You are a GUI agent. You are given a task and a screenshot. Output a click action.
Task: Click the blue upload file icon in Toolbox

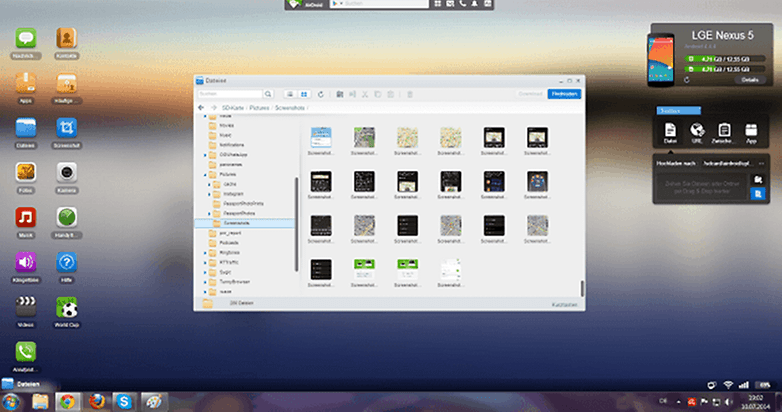[758, 194]
